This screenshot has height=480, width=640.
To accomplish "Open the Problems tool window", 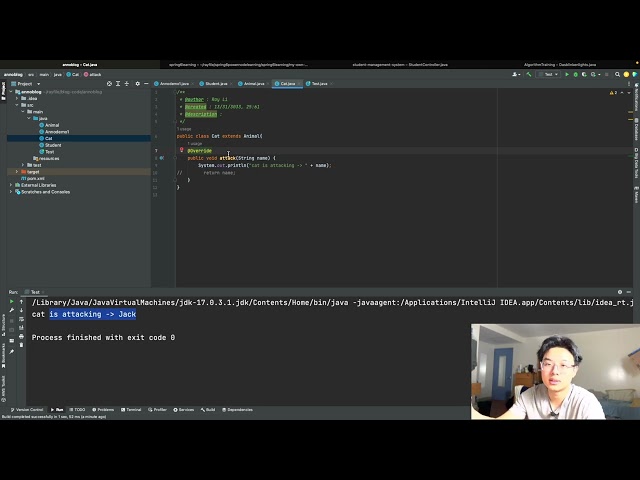I will tap(103, 409).
